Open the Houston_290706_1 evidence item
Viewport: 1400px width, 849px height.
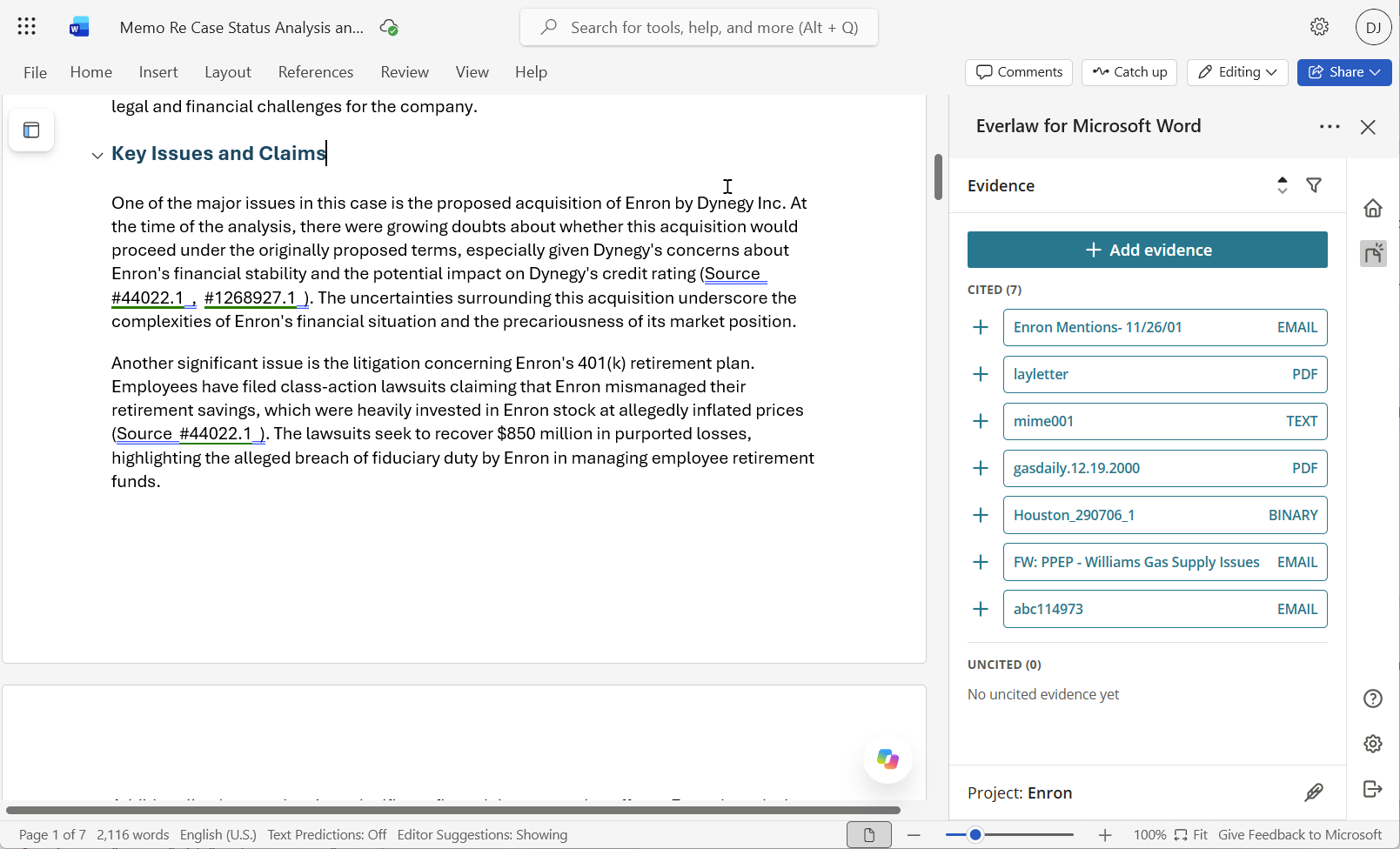point(1165,515)
